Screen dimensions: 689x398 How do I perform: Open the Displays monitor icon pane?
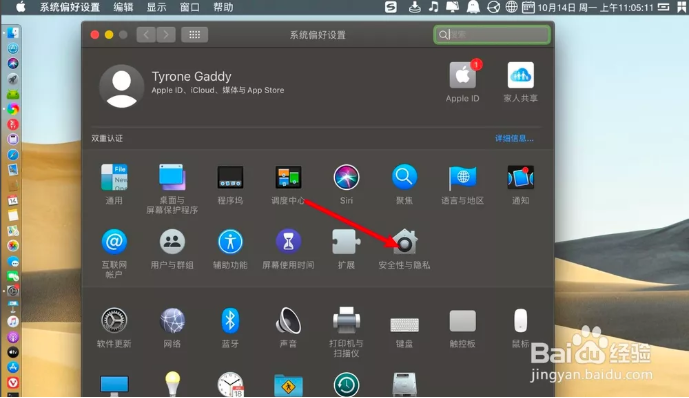coord(114,386)
